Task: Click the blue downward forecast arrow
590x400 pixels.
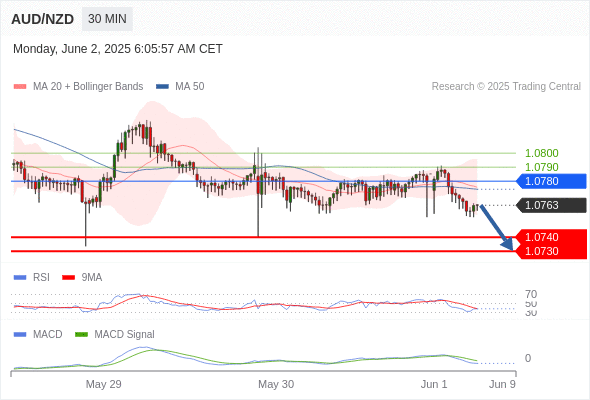Action: [x=497, y=227]
